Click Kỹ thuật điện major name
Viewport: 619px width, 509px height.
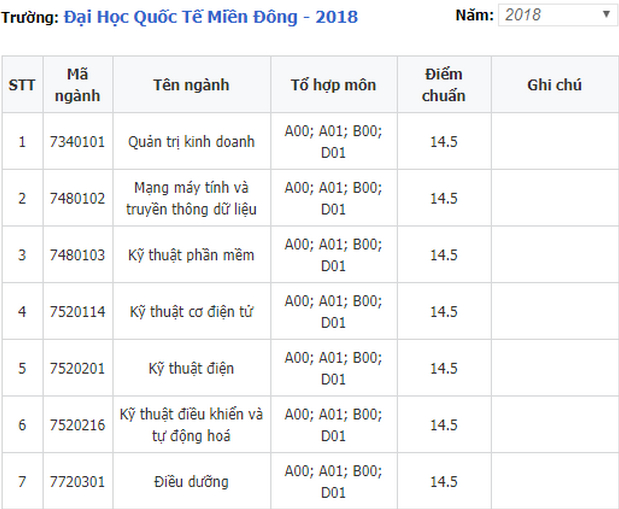coord(191,368)
